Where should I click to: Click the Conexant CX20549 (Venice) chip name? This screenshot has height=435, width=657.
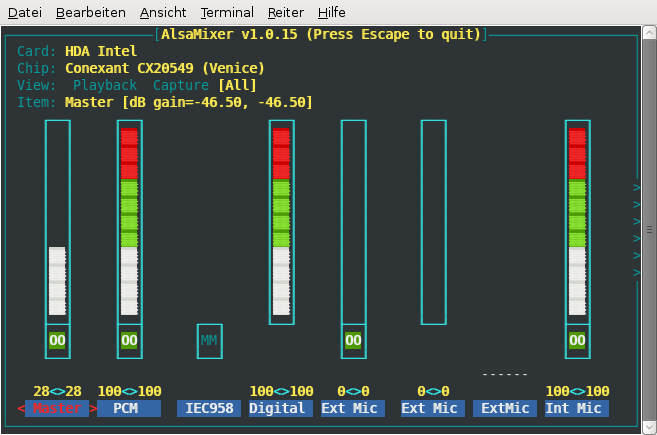point(165,68)
